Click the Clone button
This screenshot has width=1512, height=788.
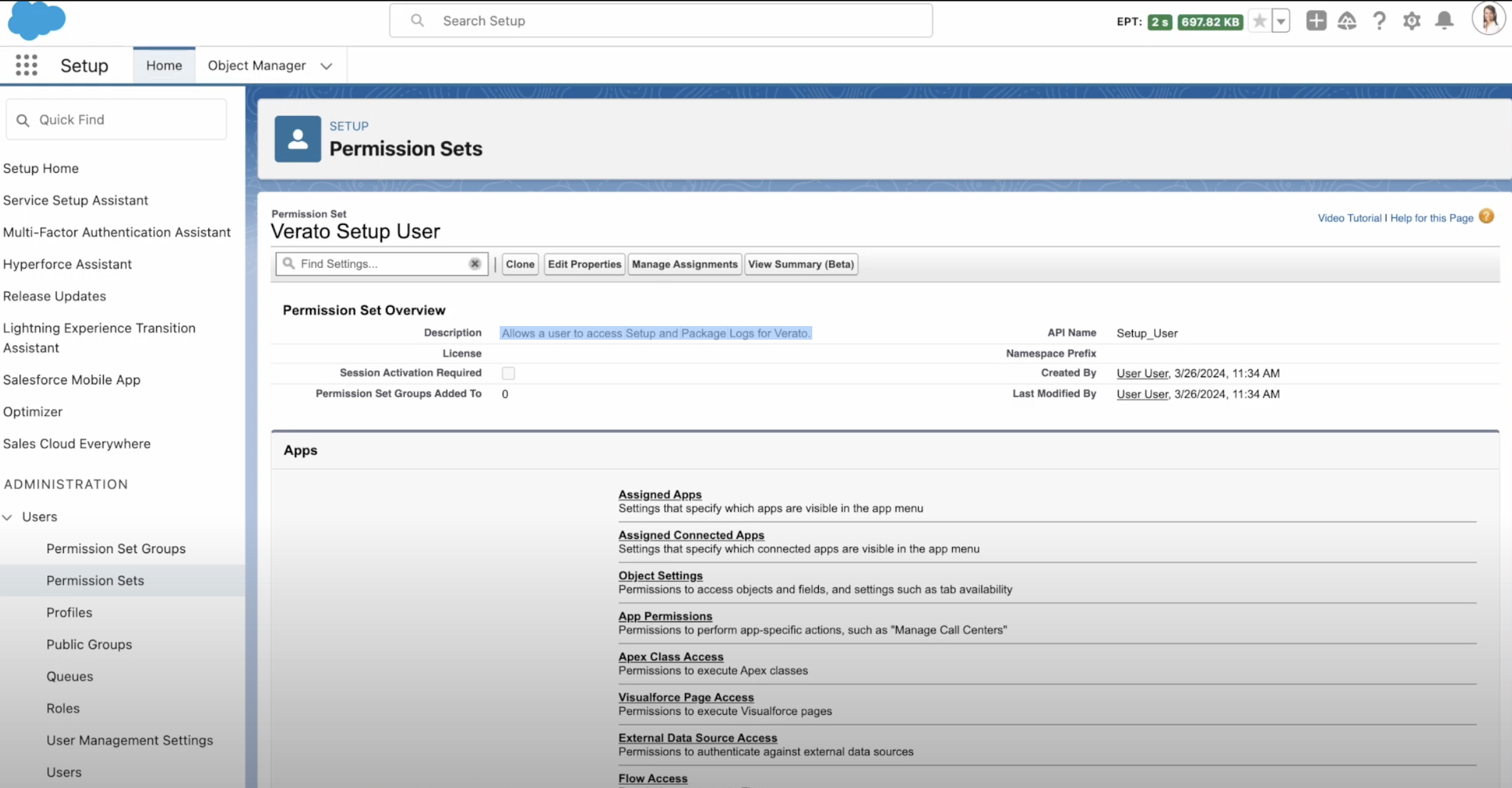point(520,264)
